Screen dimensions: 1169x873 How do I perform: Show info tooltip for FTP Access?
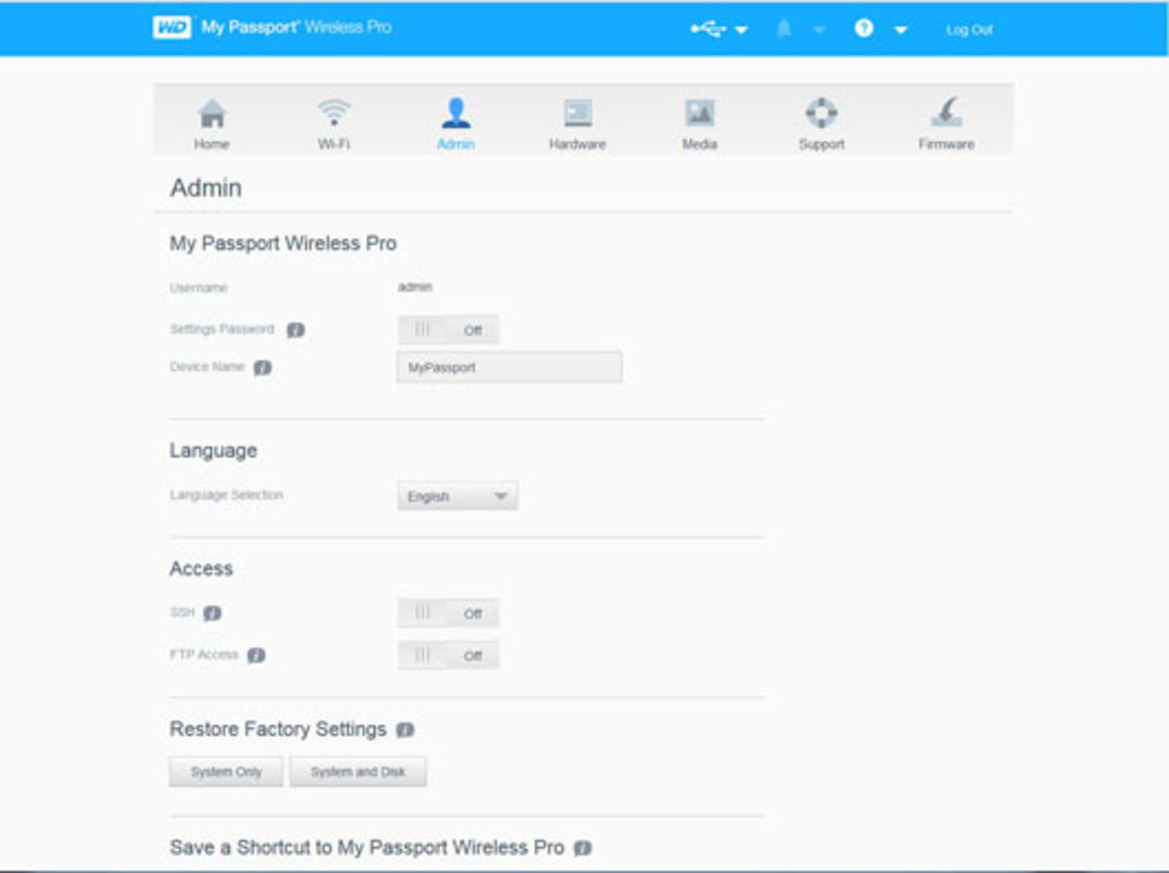(x=256, y=655)
